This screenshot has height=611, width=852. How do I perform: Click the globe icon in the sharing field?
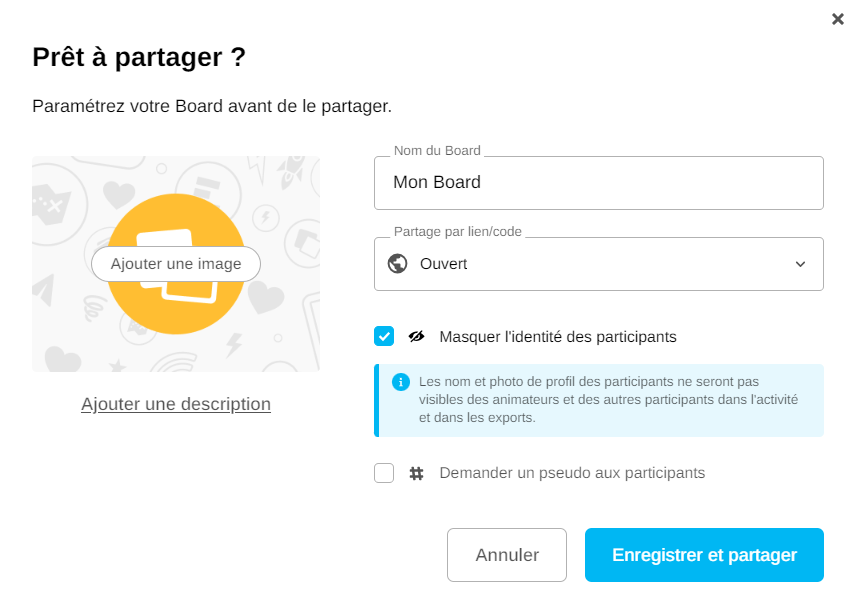(397, 264)
